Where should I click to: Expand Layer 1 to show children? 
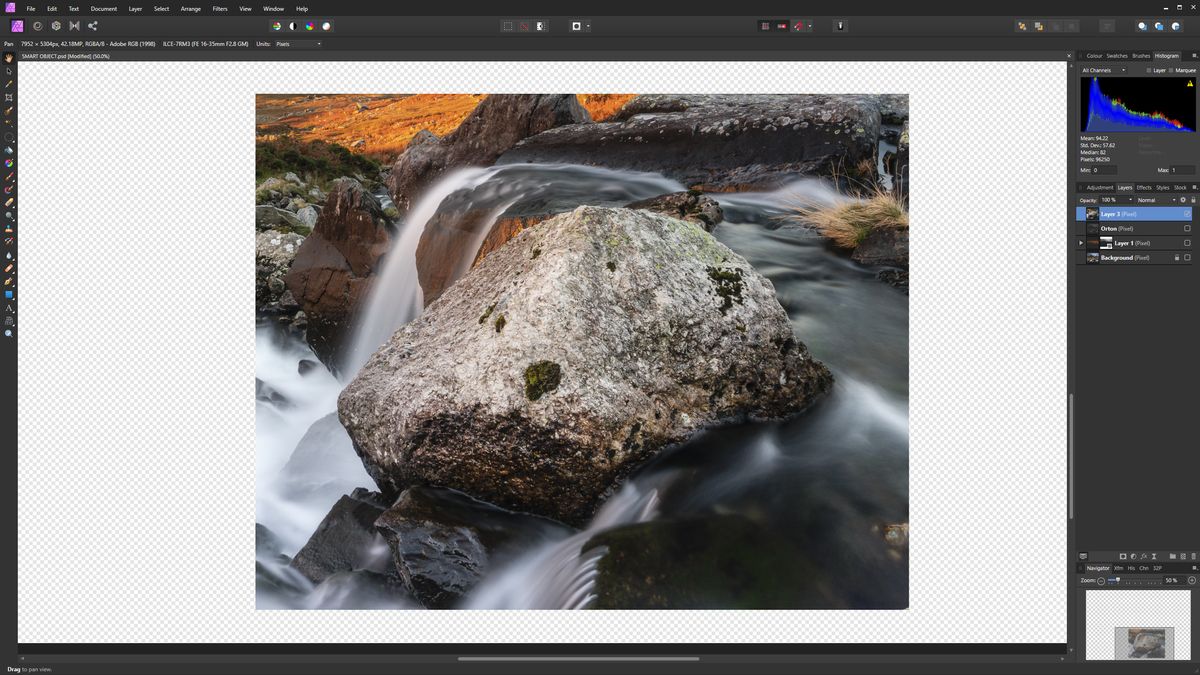pyautogui.click(x=1081, y=242)
